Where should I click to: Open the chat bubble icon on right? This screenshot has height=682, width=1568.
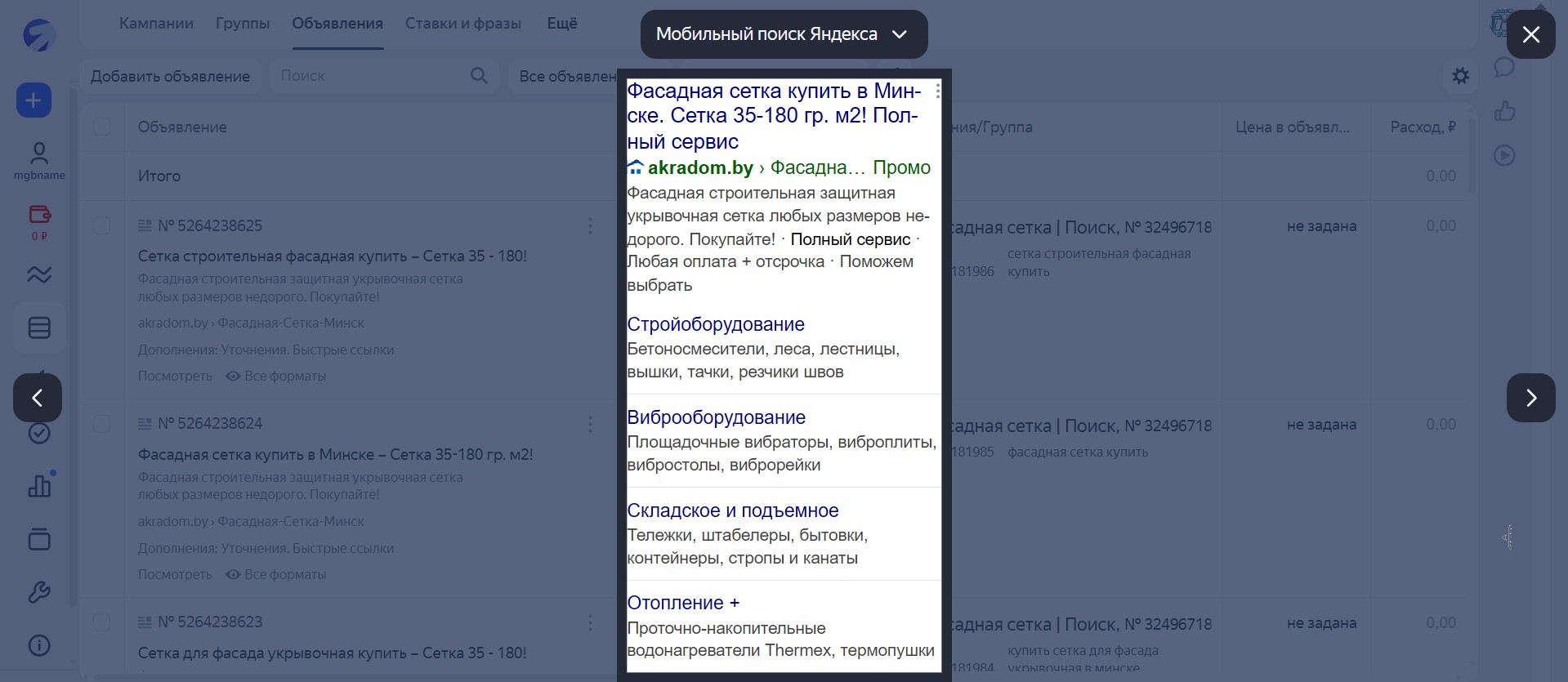(x=1504, y=67)
